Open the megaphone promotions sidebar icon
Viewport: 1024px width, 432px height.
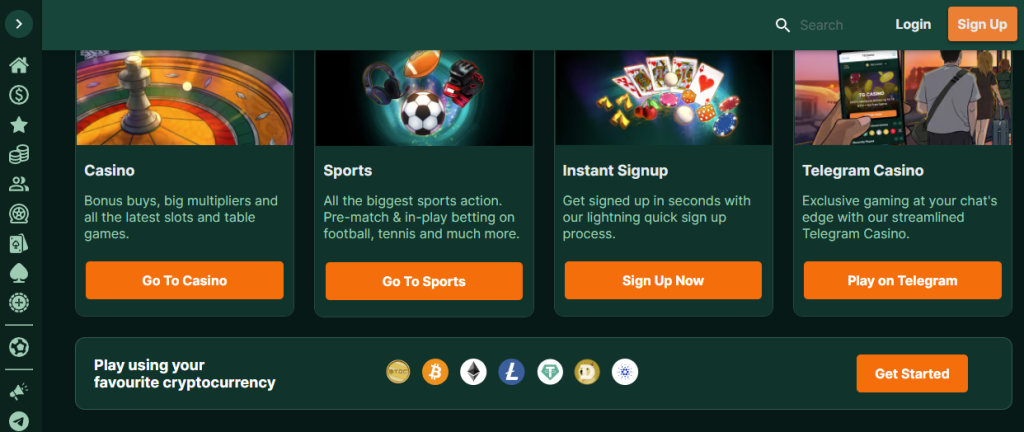point(19,392)
